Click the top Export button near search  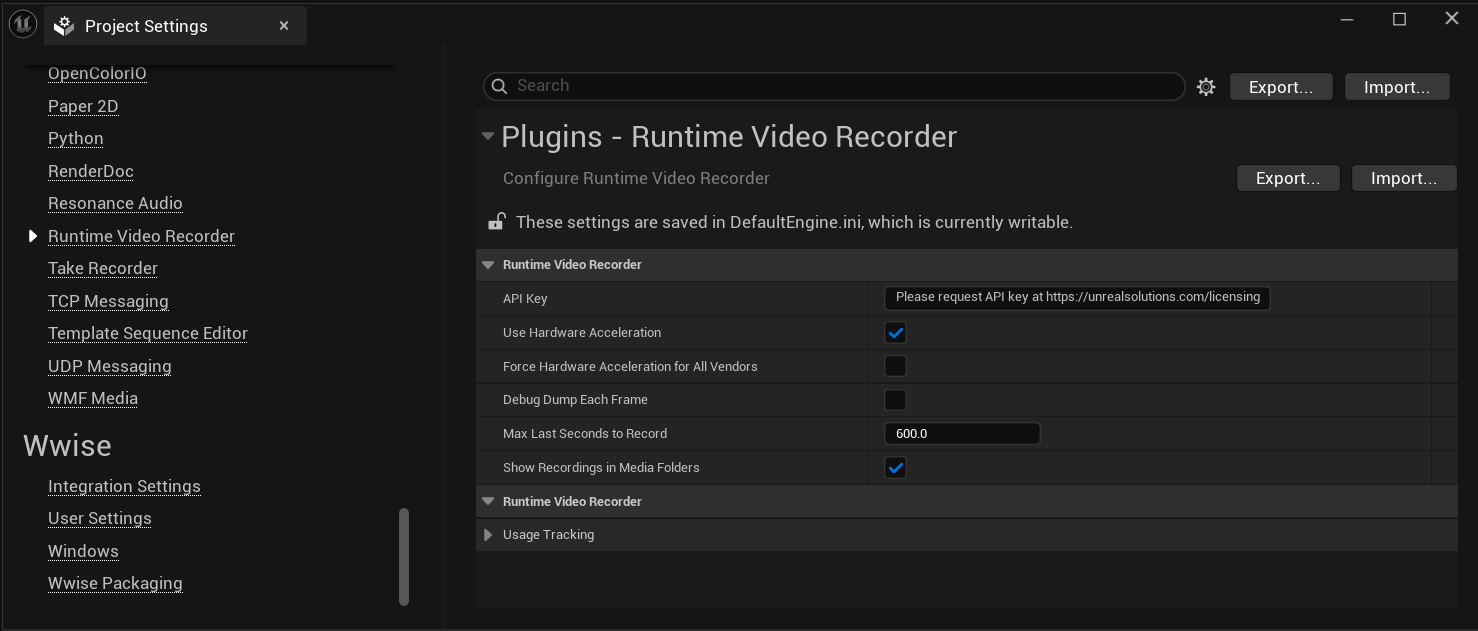(x=1281, y=87)
